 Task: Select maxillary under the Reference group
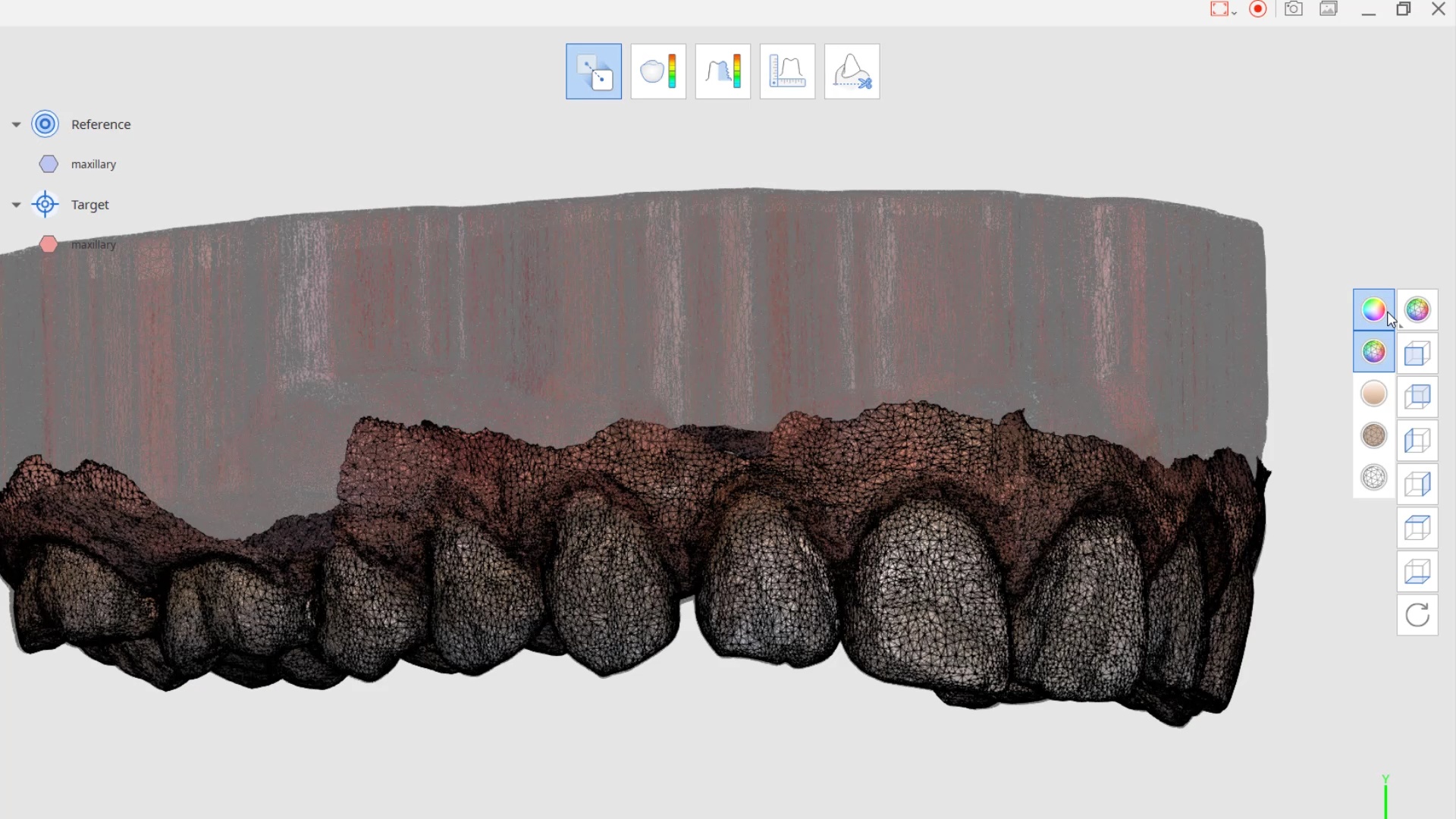point(93,165)
